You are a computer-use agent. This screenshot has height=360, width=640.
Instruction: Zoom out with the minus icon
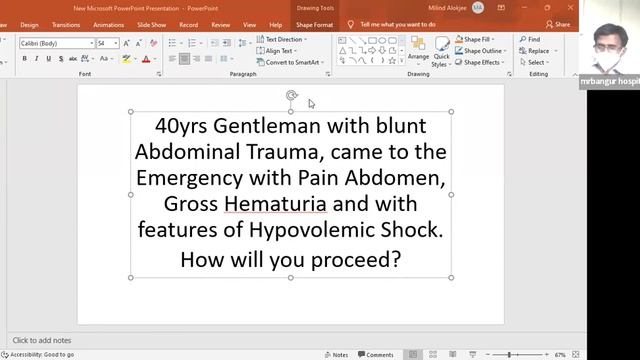point(487,354)
